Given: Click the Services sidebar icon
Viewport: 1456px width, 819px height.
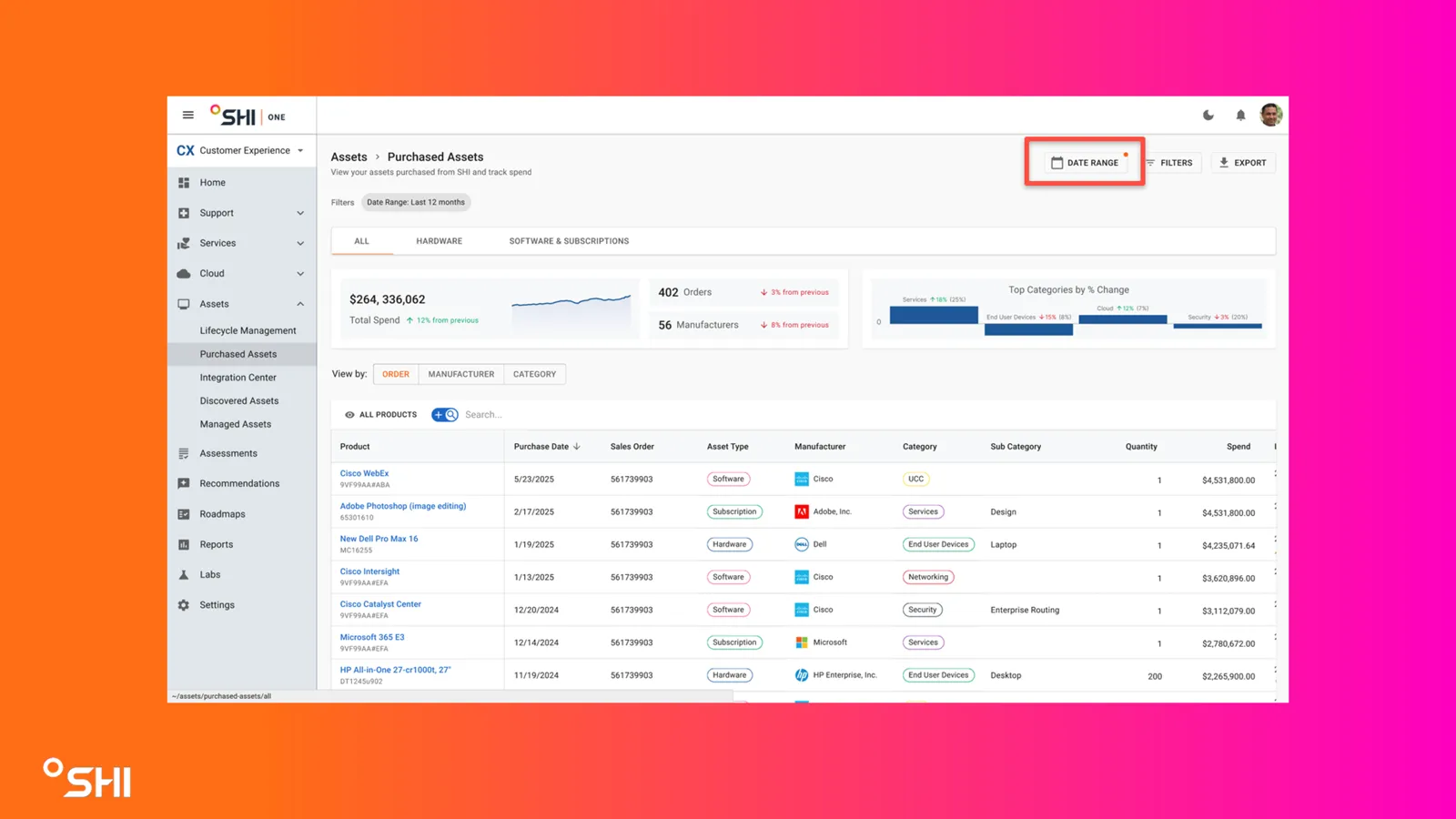Looking at the screenshot, I should (184, 243).
